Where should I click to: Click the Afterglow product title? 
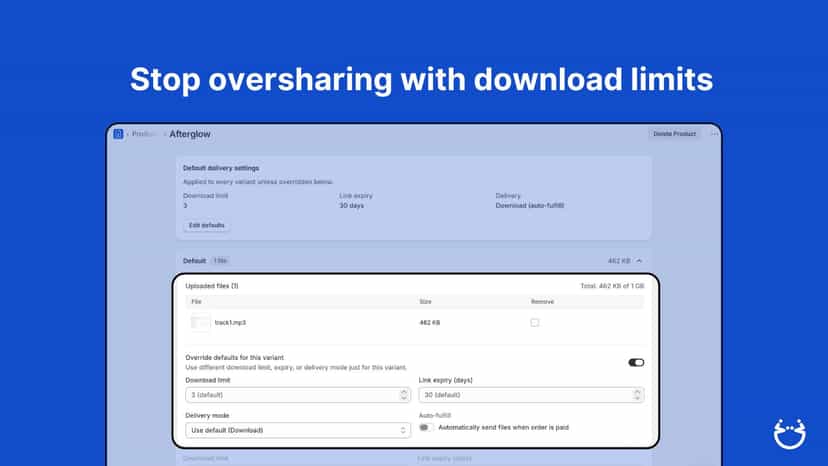[190, 134]
